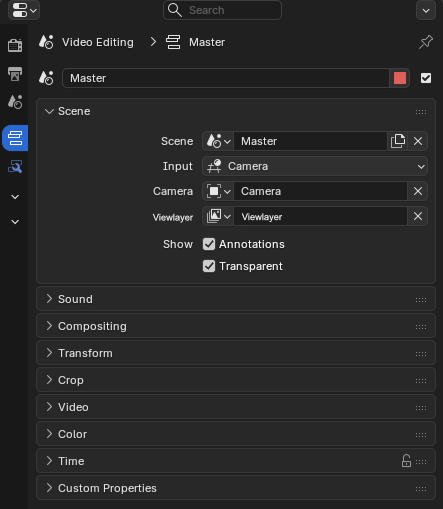Click the red strip color tag swatch
The height and width of the screenshot is (509, 443).
pyautogui.click(x=400, y=78)
